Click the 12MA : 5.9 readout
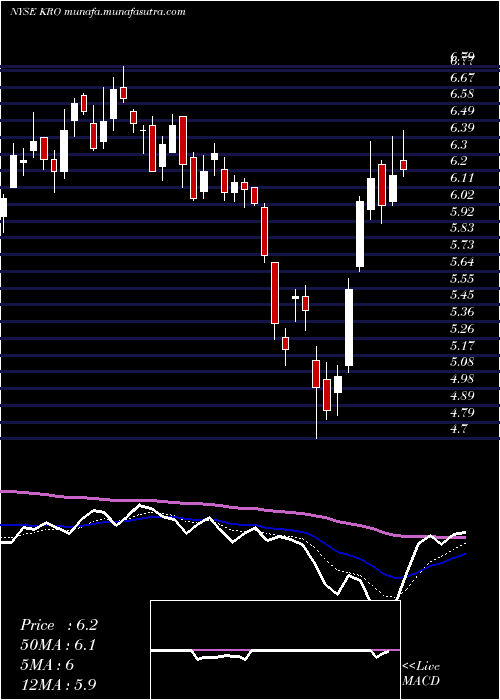This screenshot has height=700, width=500. (x=58, y=685)
